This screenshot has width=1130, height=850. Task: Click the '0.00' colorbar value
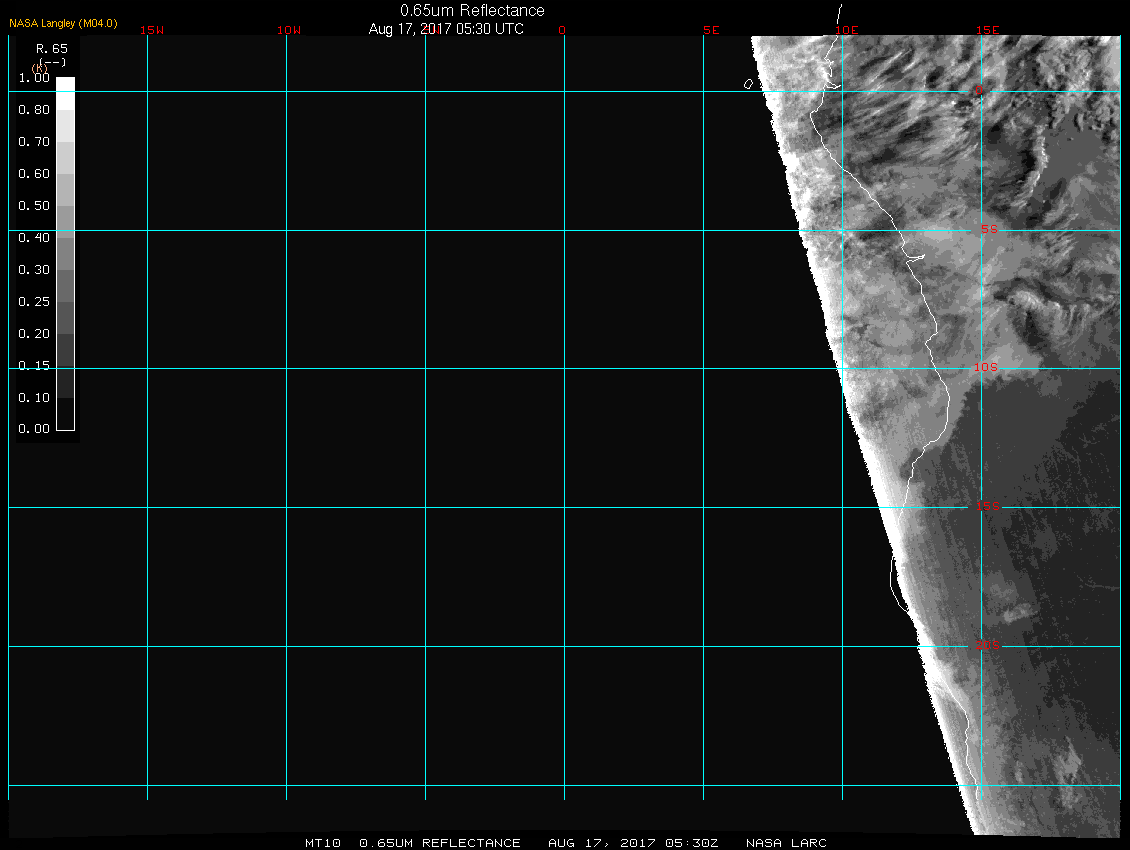point(34,429)
